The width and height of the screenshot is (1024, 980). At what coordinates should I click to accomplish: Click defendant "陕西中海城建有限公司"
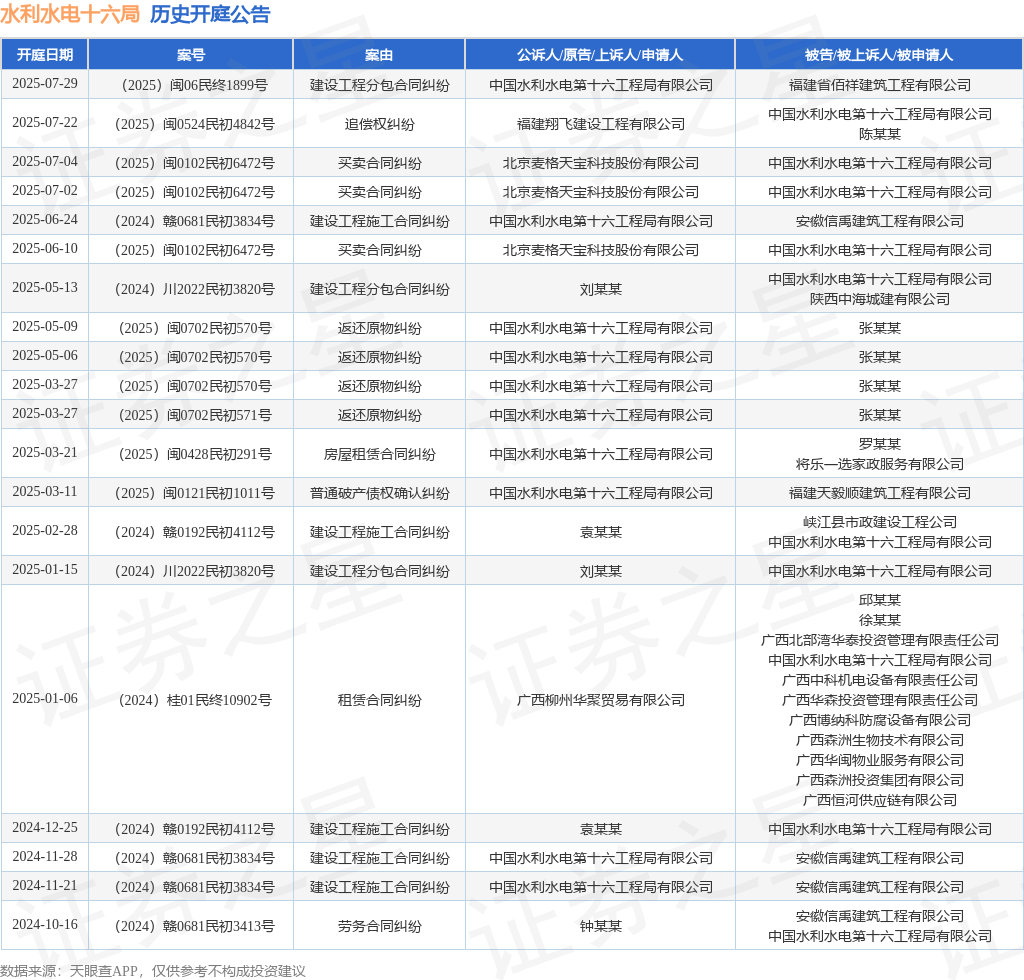tap(880, 299)
